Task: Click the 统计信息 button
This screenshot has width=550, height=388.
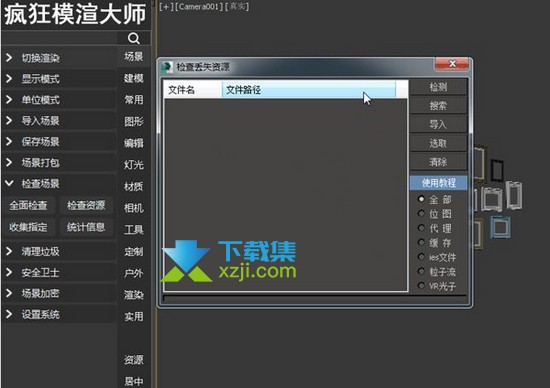Action: 86,227
